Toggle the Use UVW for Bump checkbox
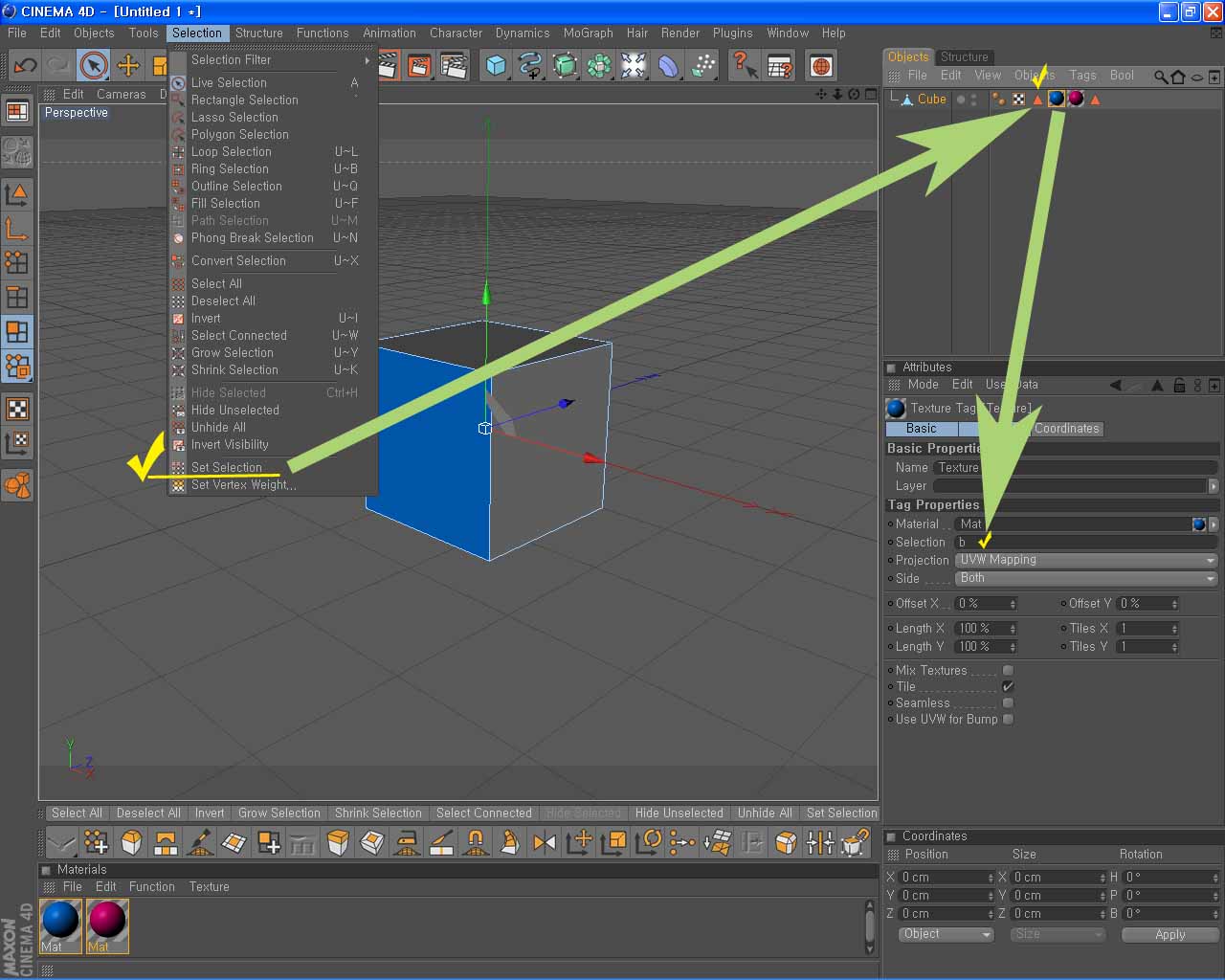1225x980 pixels. [1008, 719]
